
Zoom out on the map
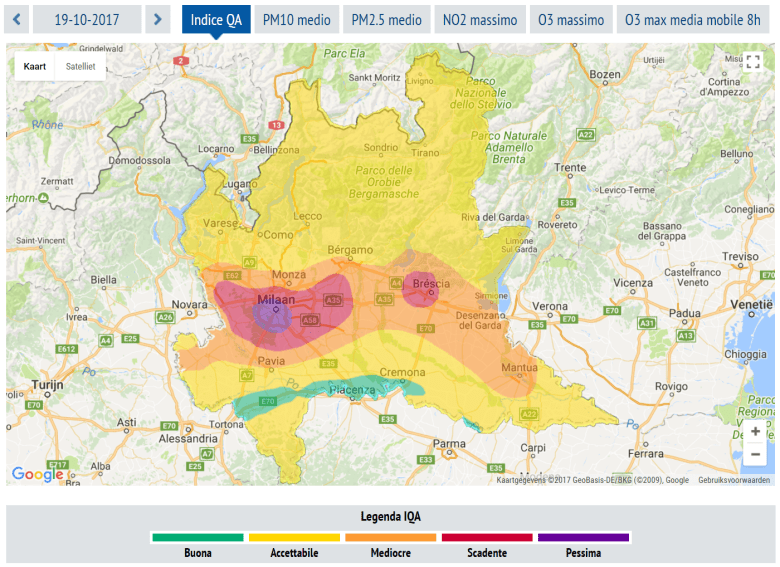(755, 455)
